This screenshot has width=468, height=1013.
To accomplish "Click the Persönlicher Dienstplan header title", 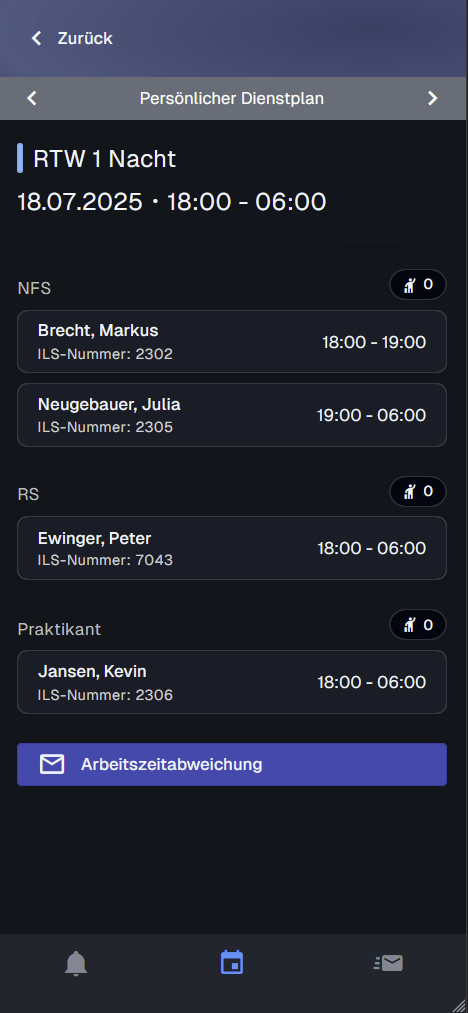I will [x=232, y=98].
